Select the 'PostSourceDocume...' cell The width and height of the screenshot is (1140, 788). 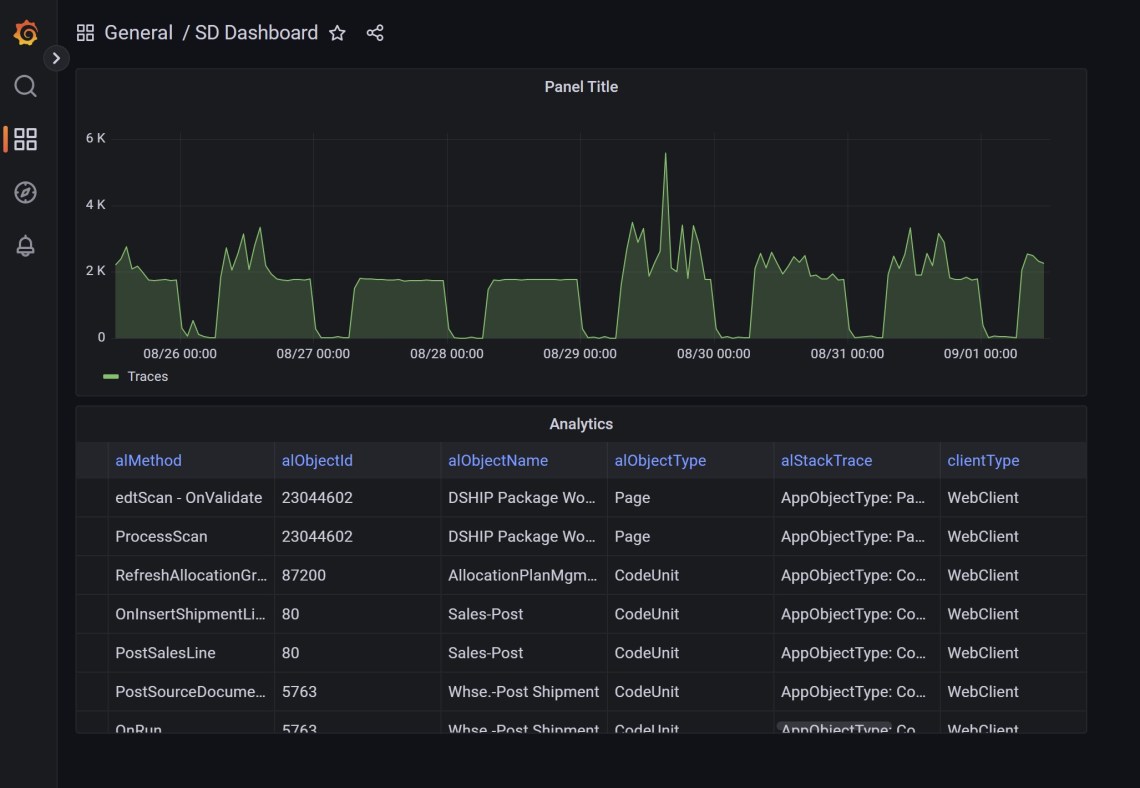pyautogui.click(x=191, y=692)
